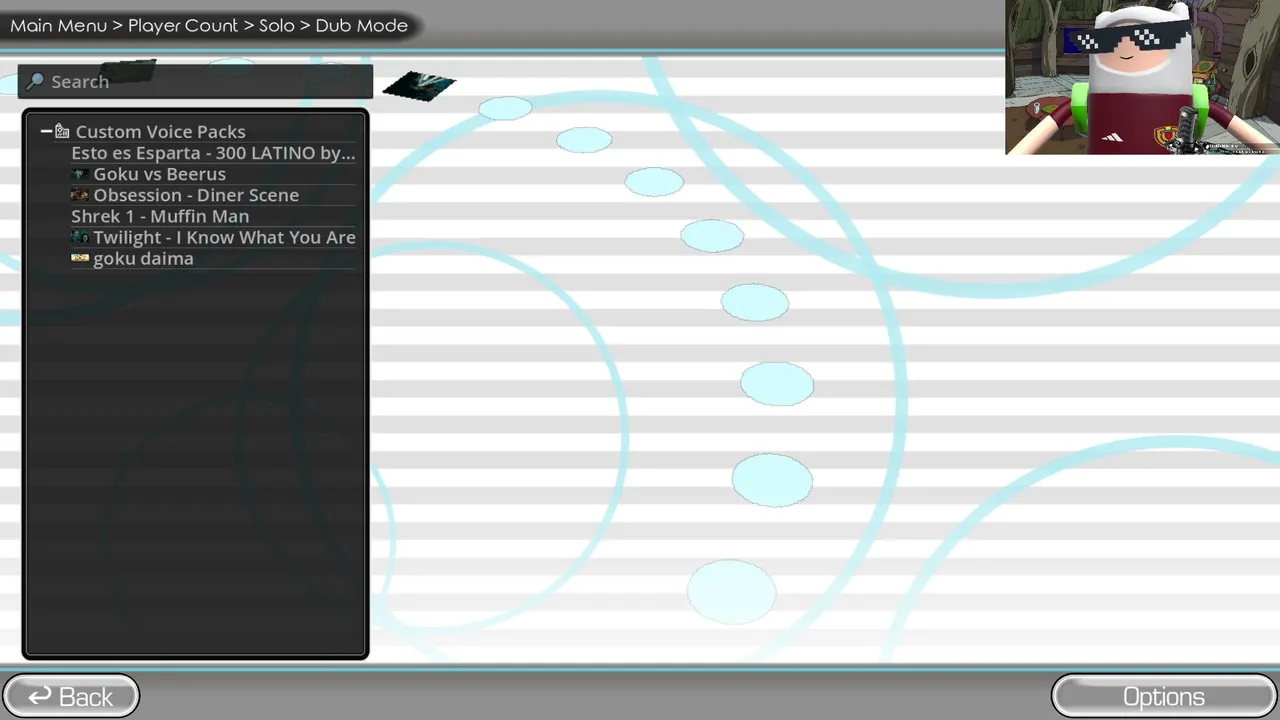The image size is (1280, 720).
Task: Select the Custom Voice Packs folder label
Action: coord(160,131)
